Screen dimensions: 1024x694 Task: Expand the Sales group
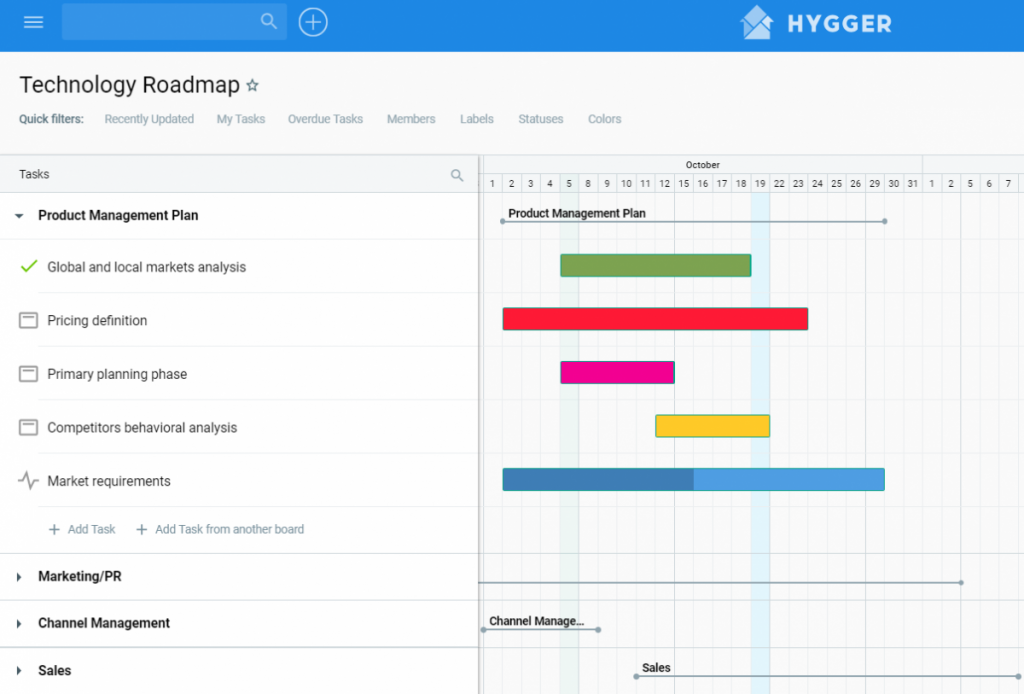click(18, 670)
